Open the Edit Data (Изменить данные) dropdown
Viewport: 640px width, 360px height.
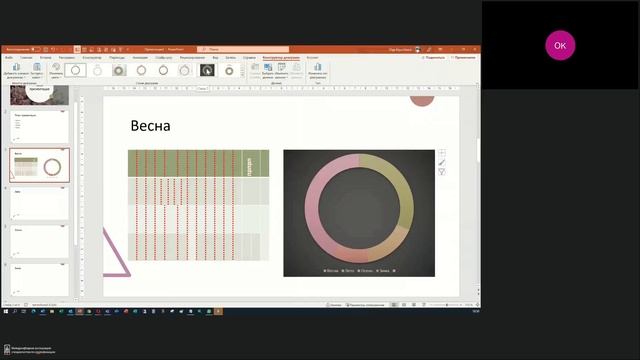[281, 71]
